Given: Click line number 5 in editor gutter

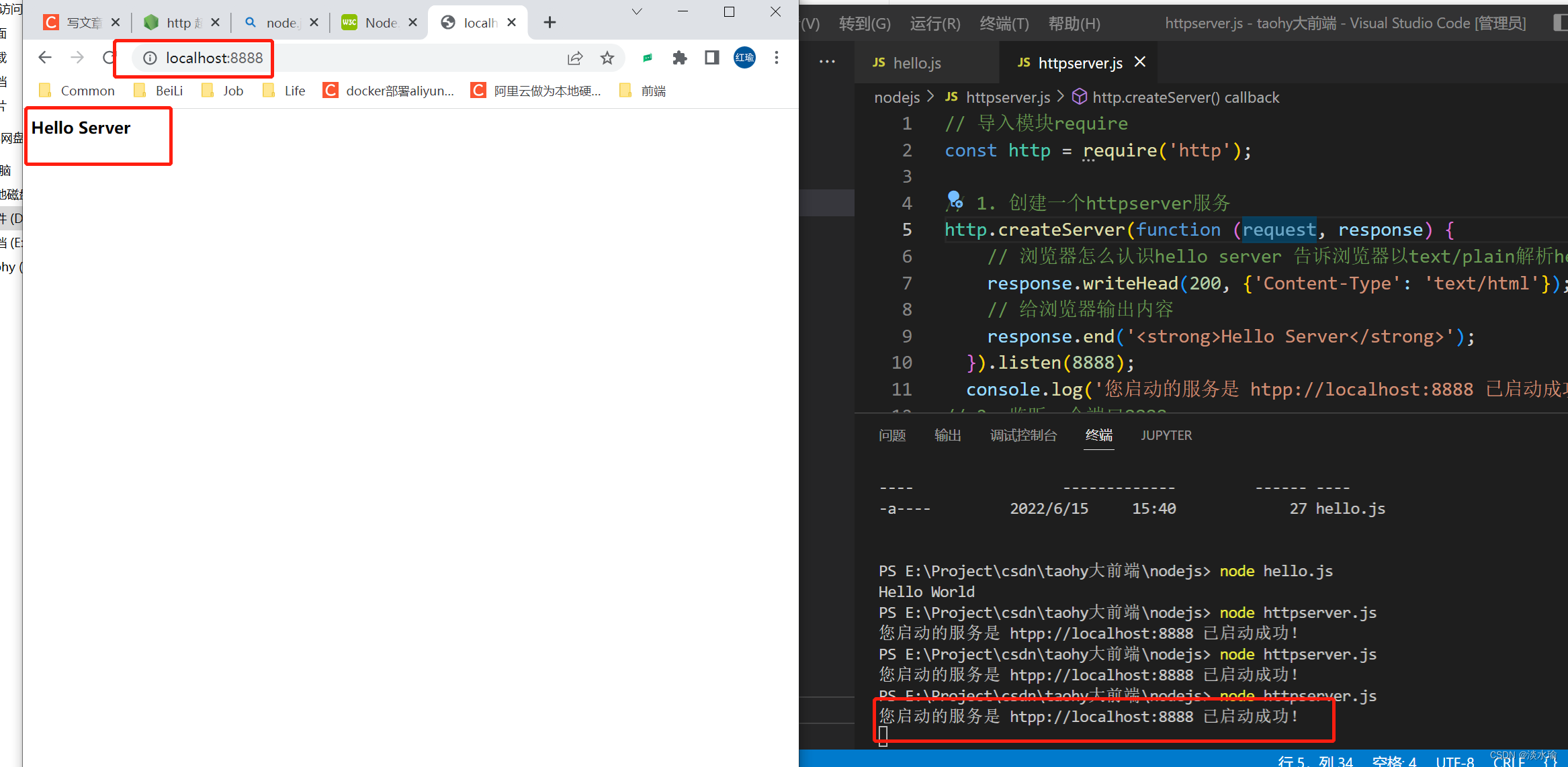Looking at the screenshot, I should pos(907,230).
